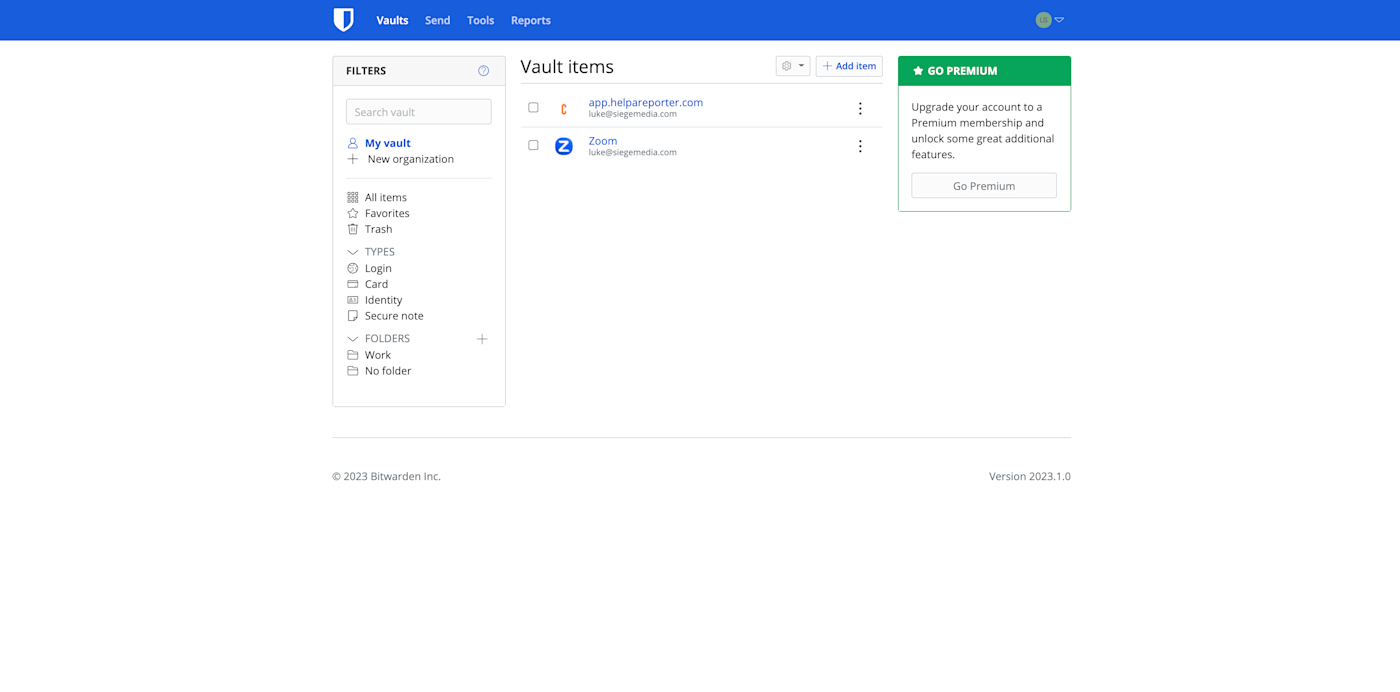Click the Version 2023.1.0 text
This screenshot has height=692, width=1400.
coord(1030,476)
